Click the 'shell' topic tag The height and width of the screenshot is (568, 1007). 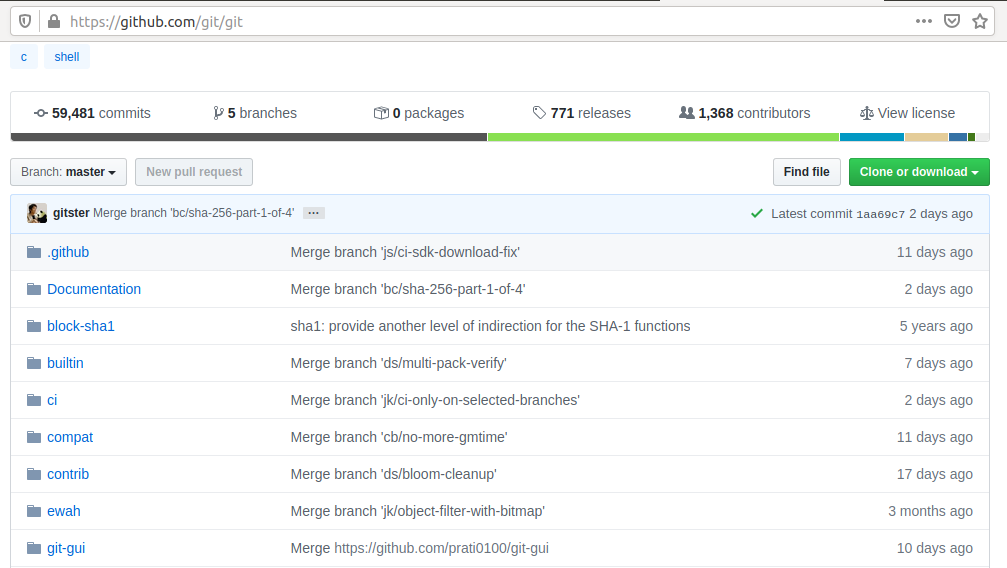coord(67,57)
